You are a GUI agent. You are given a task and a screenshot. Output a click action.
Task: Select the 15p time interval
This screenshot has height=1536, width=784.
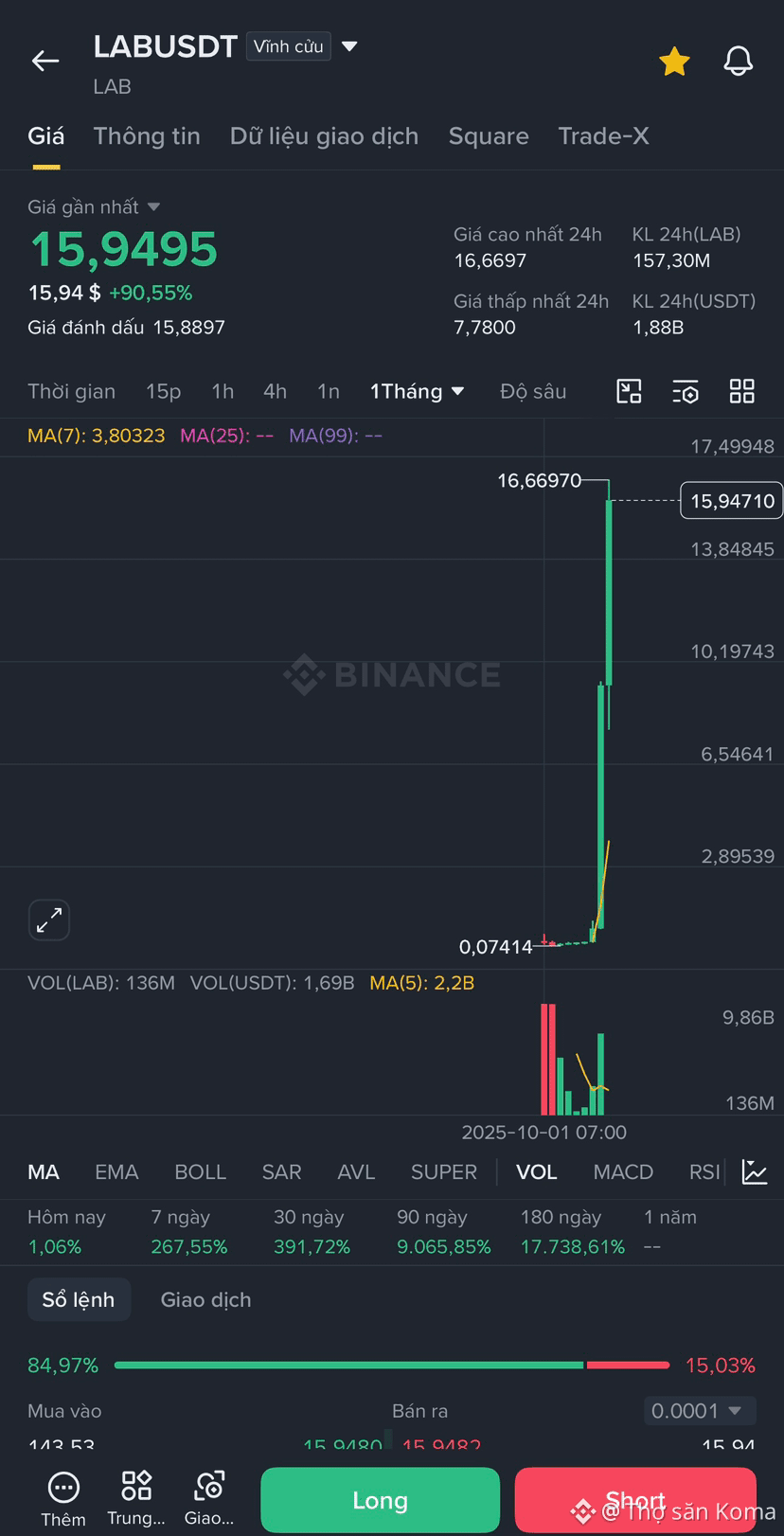point(163,391)
